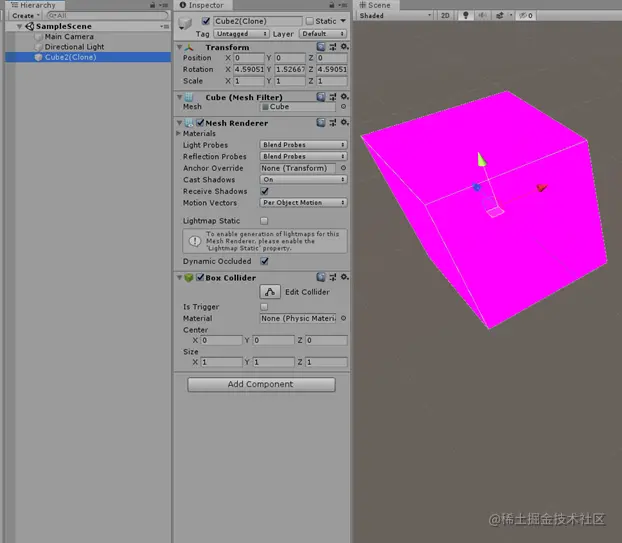Open Motion Vectors dropdown

tap(303, 203)
